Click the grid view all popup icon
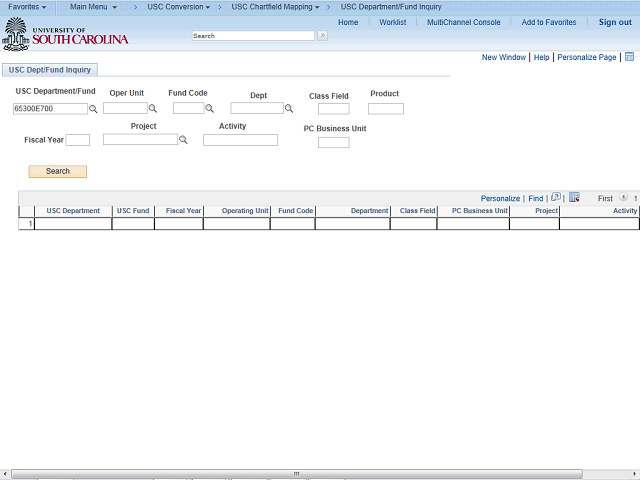This screenshot has width=640, height=480. coord(556,198)
